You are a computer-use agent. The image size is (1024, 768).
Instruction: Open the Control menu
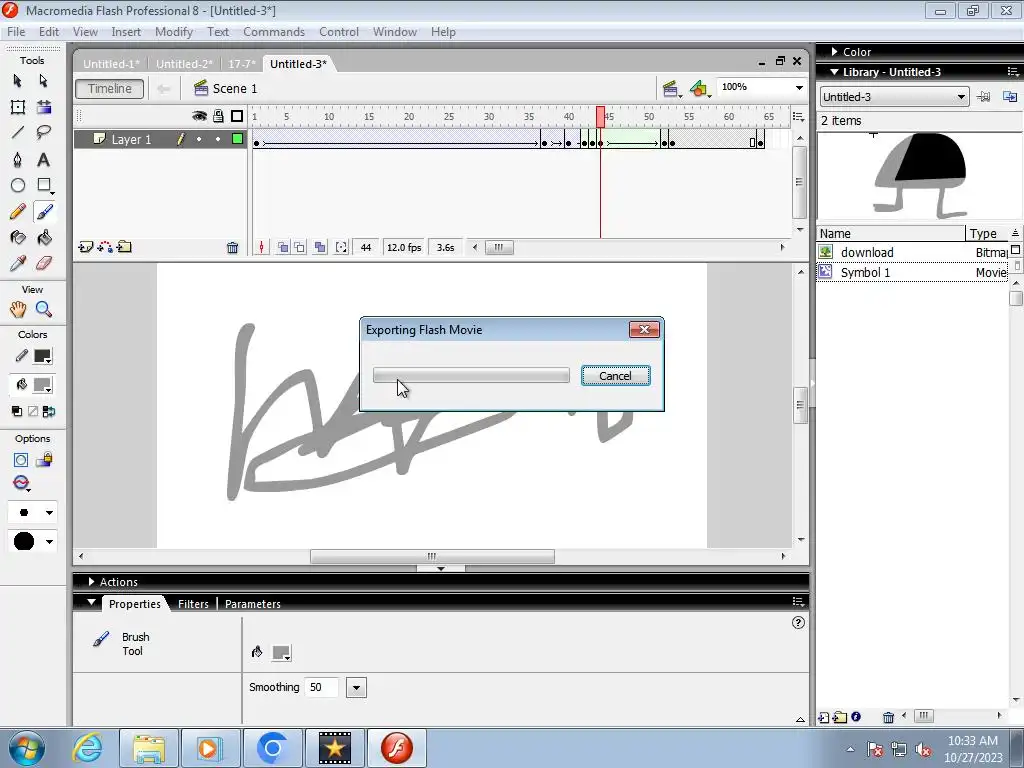(x=339, y=32)
